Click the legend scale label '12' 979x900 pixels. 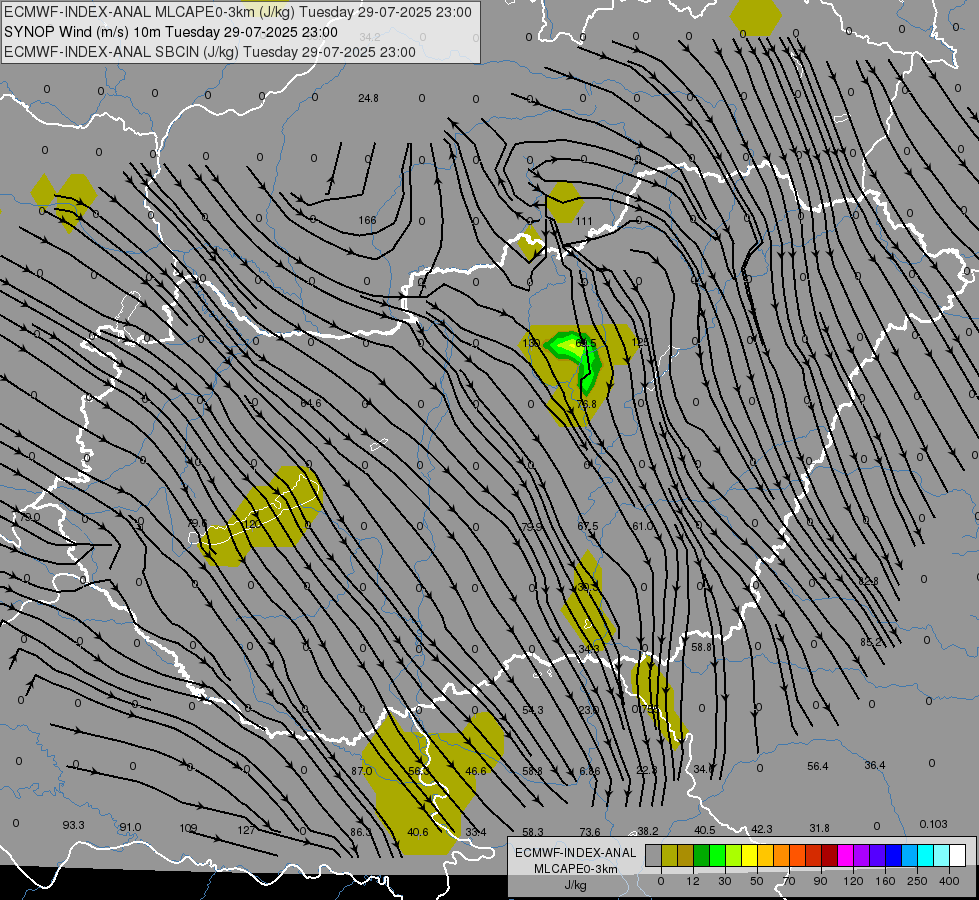[692, 881]
